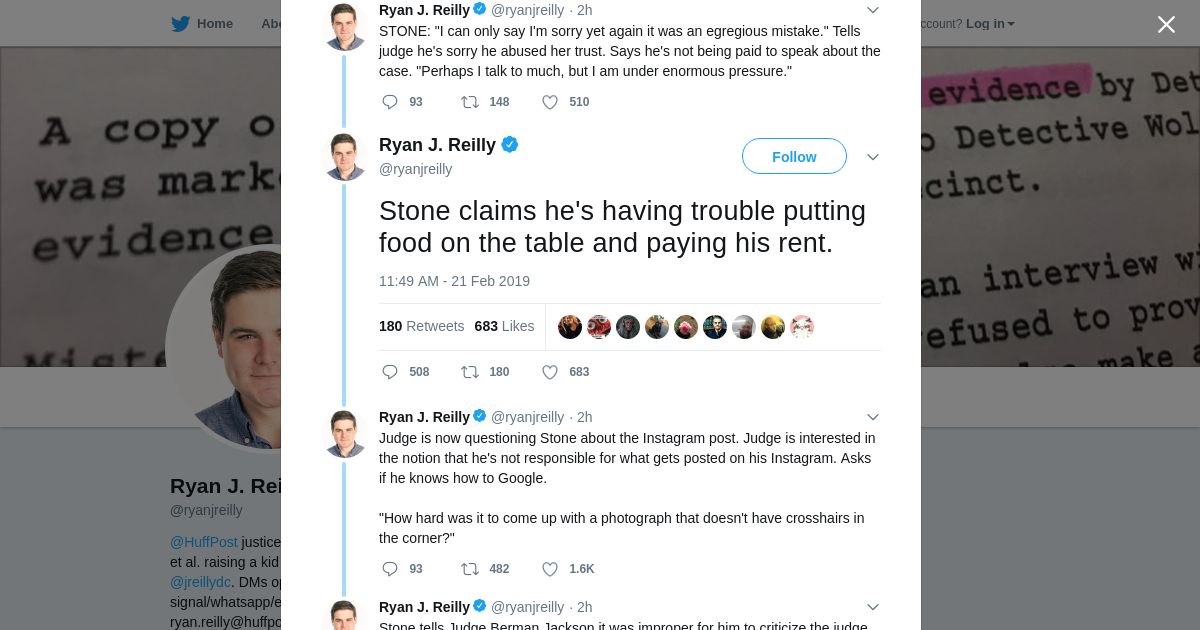Open the Log in dropdown

(990, 24)
